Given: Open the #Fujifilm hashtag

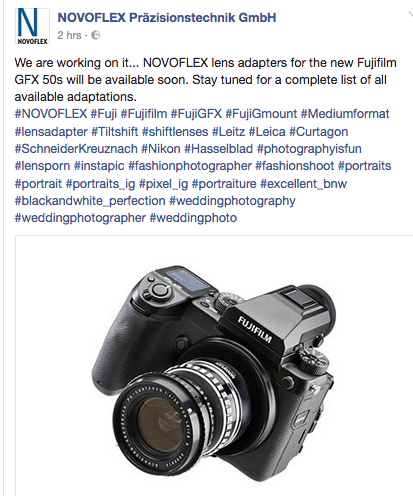Looking at the screenshot, I should tap(144, 114).
